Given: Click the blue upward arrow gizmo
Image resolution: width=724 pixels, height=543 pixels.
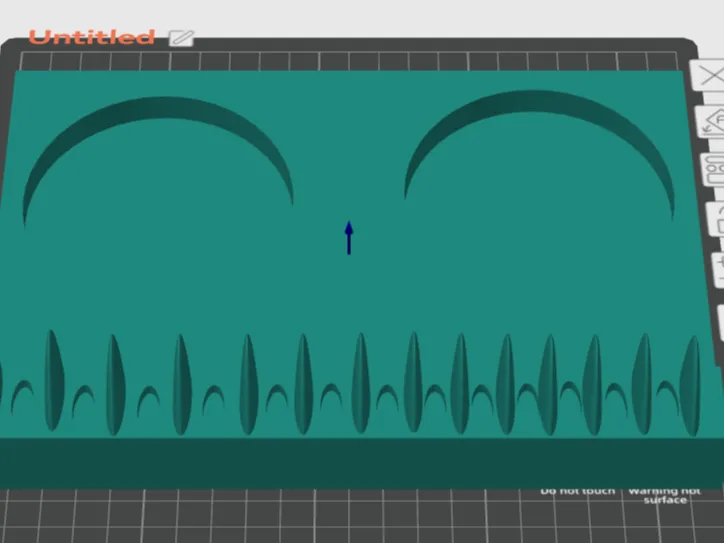Looking at the screenshot, I should [x=349, y=238].
